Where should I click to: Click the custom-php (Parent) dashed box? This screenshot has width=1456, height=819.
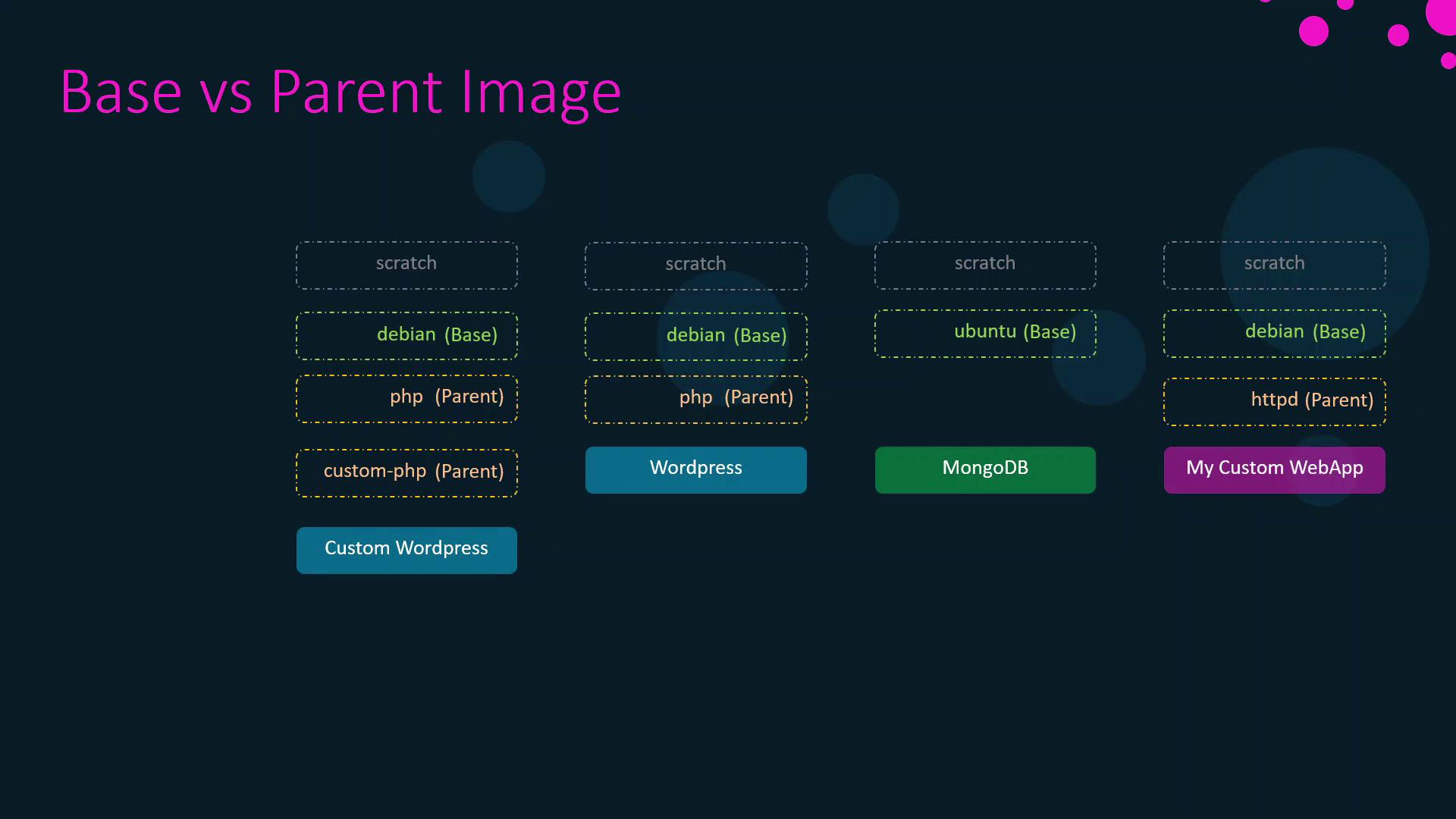pos(406,472)
